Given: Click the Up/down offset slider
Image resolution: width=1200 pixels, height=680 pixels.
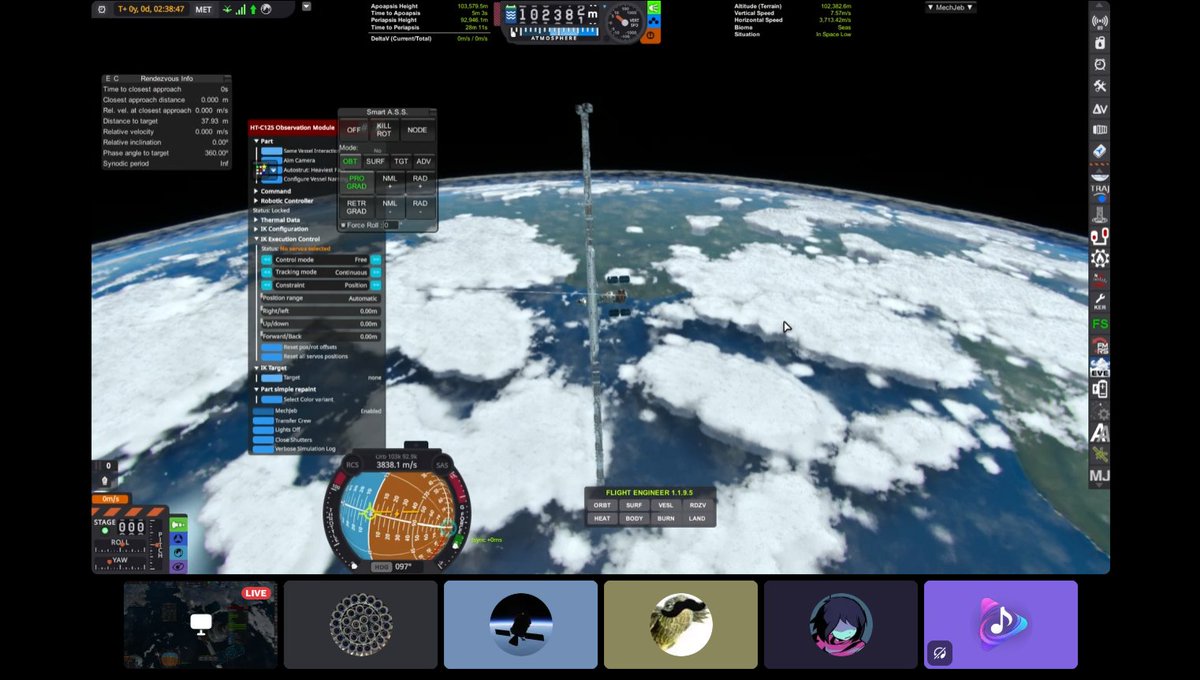Looking at the screenshot, I should pos(320,324).
